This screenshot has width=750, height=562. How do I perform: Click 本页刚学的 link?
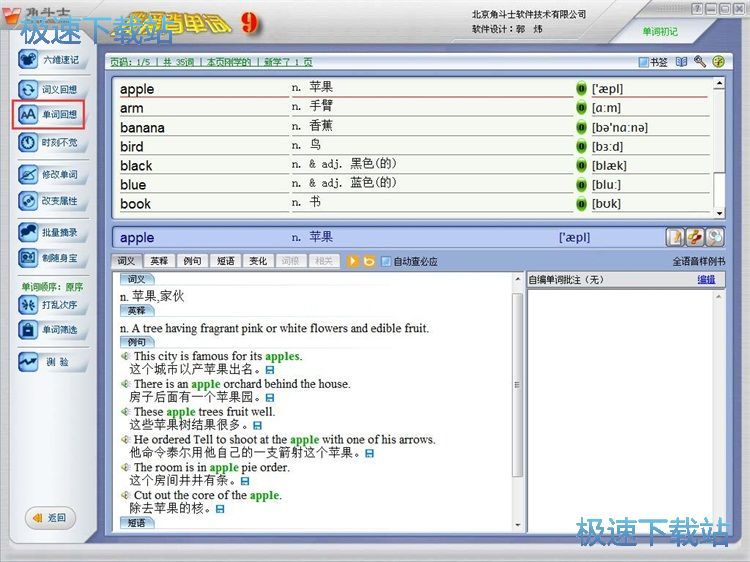pyautogui.click(x=229, y=62)
